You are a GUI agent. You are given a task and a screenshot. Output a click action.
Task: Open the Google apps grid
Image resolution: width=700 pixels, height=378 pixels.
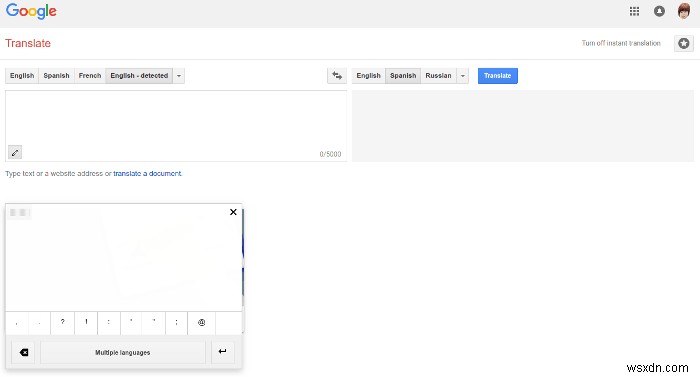(634, 12)
